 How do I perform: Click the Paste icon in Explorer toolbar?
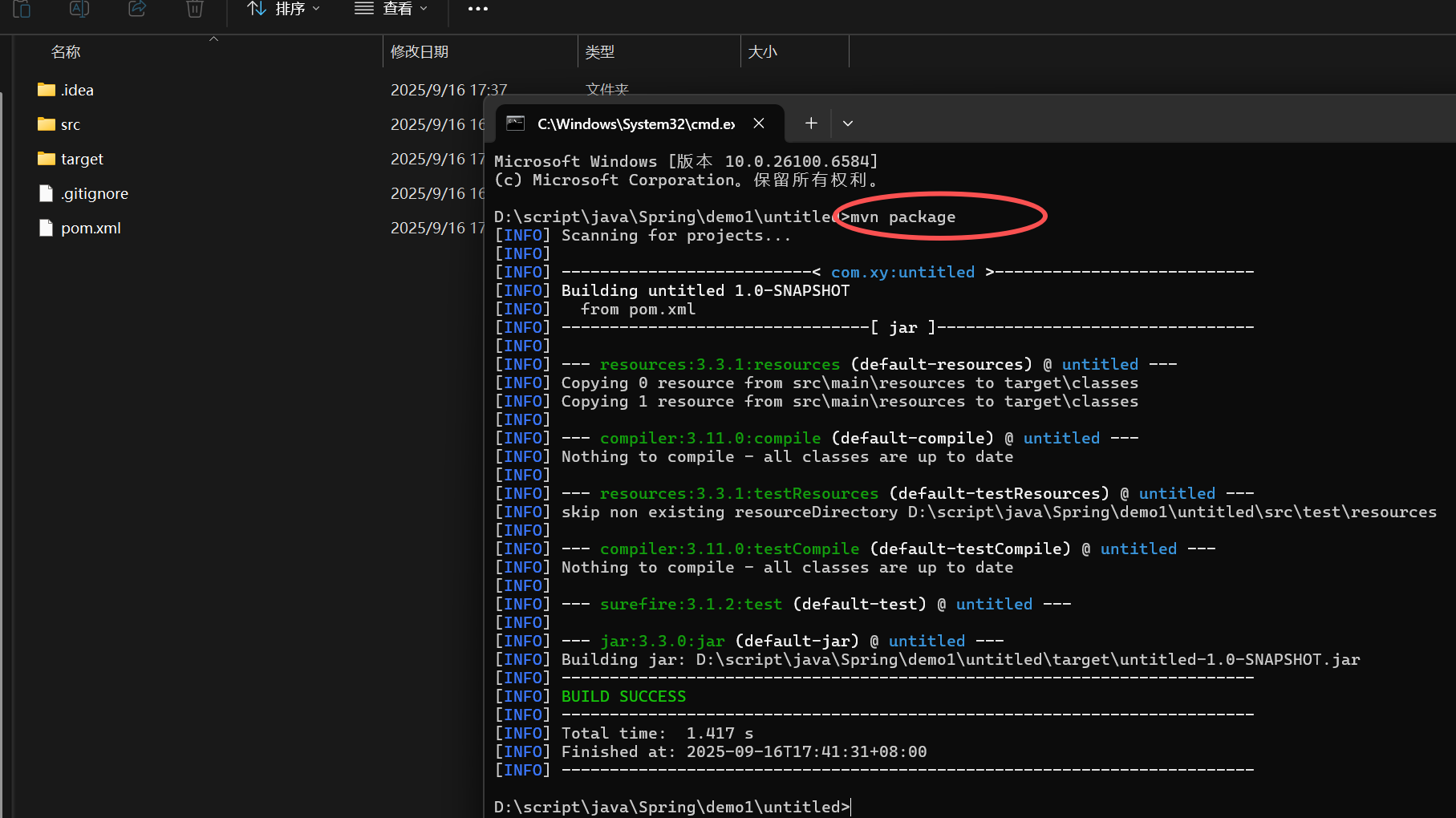[x=22, y=8]
